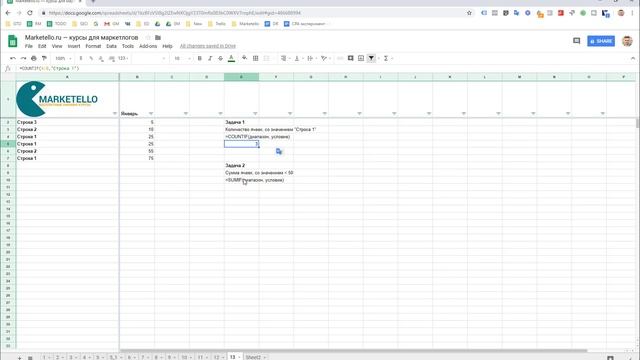Viewport: 640px width, 360px height.
Task: Open the Edit menu
Action: pos(42,46)
